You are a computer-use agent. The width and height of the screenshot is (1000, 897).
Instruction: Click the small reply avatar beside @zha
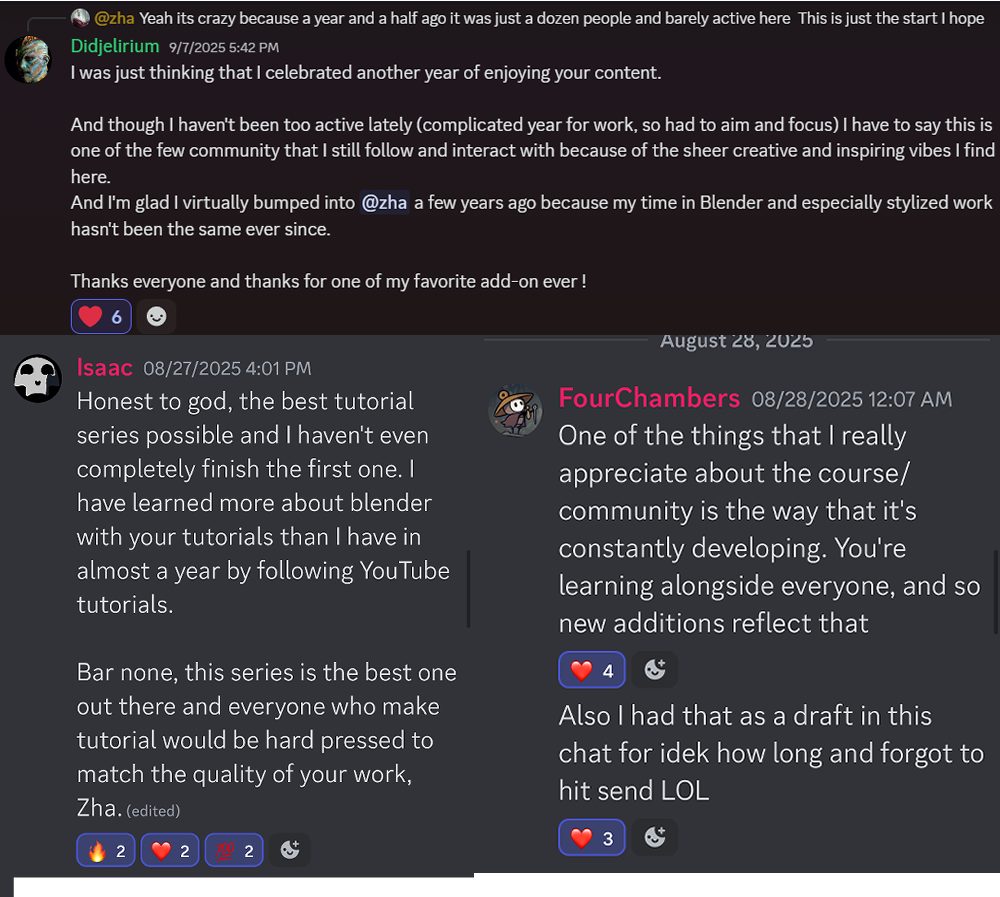click(x=80, y=18)
